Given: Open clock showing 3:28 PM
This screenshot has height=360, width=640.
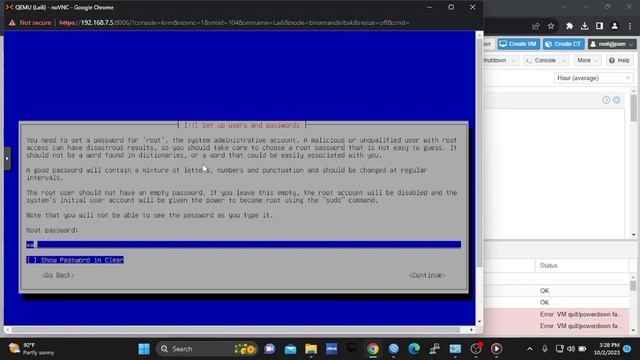Looking at the screenshot, I should (x=607, y=349).
